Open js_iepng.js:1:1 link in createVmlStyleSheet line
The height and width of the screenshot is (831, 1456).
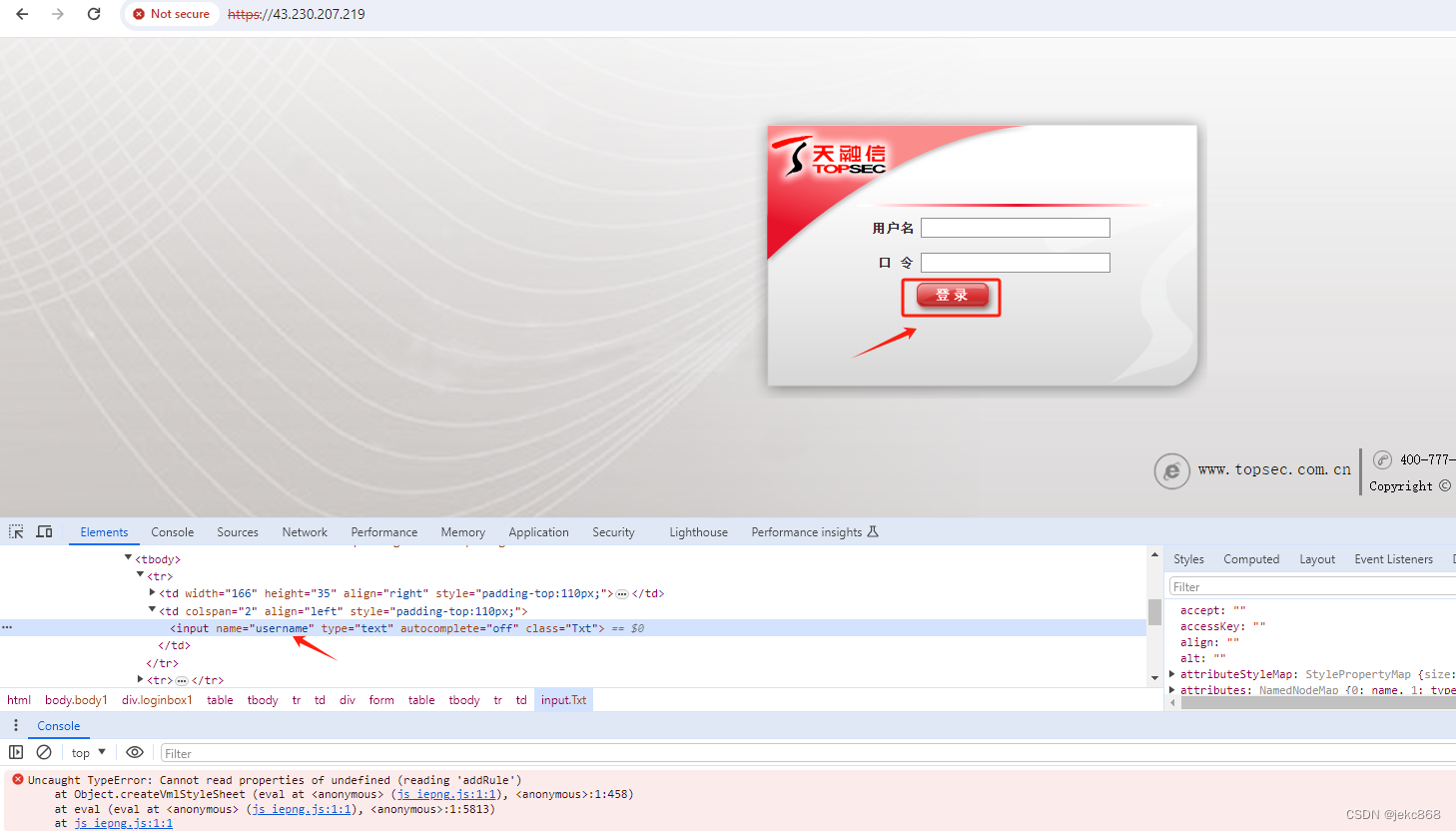(x=446, y=795)
